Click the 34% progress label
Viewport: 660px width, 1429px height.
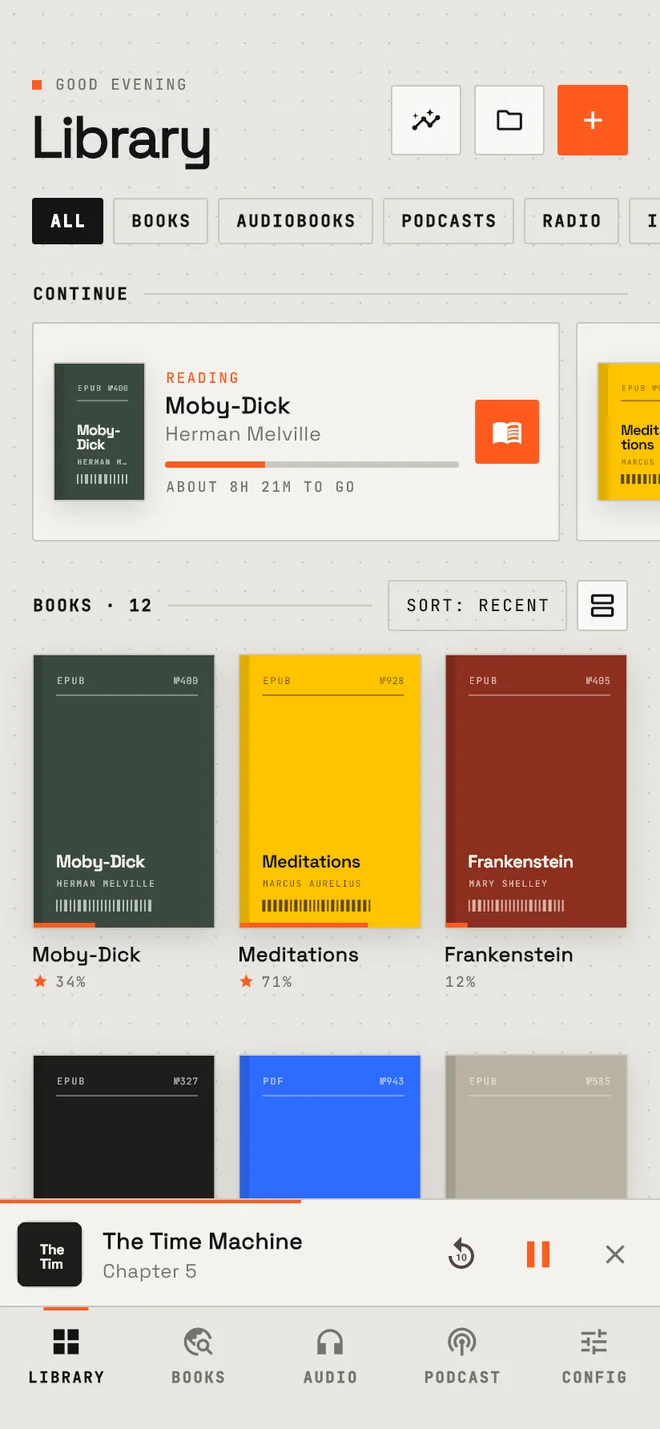[x=71, y=982]
